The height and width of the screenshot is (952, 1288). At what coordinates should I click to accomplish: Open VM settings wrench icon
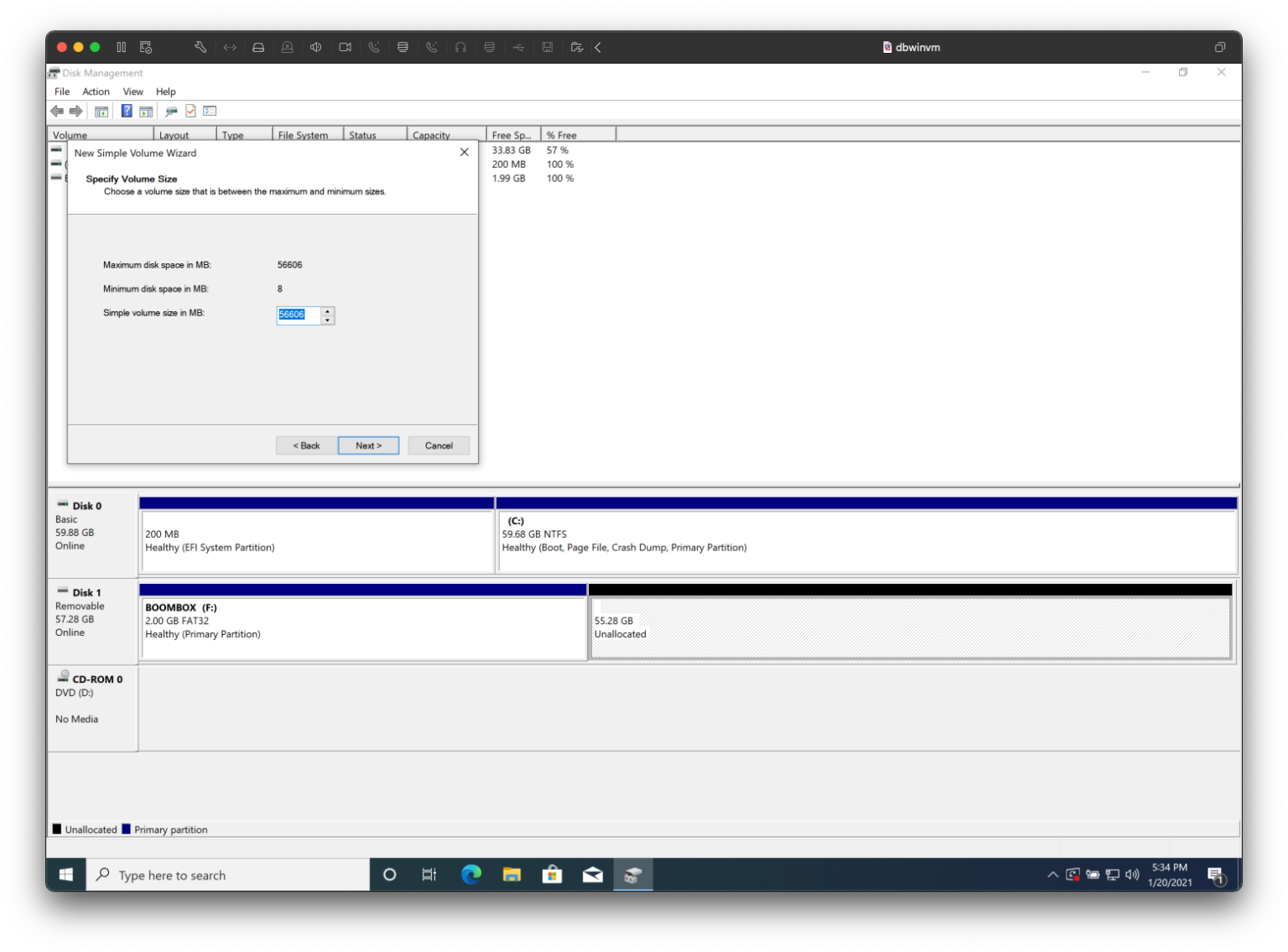[200, 47]
